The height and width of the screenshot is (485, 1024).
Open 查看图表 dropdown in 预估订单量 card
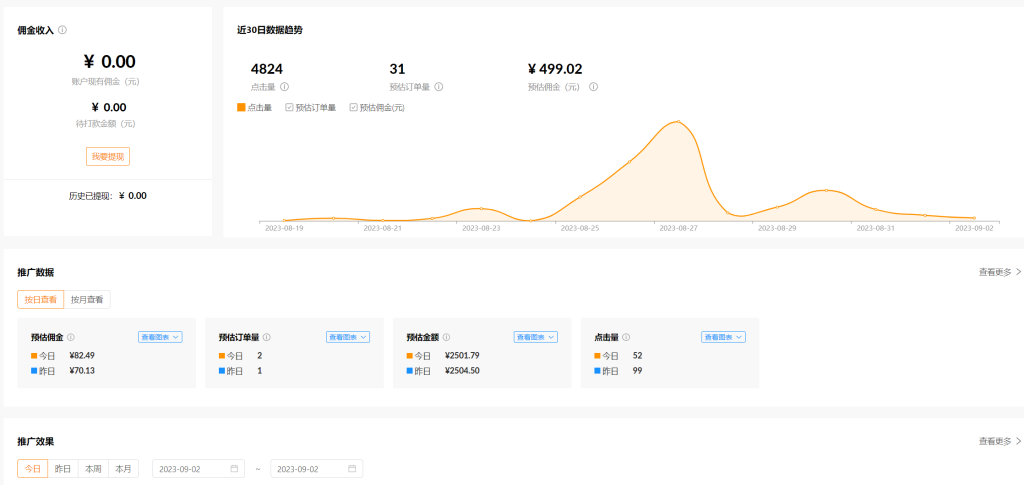click(x=347, y=337)
